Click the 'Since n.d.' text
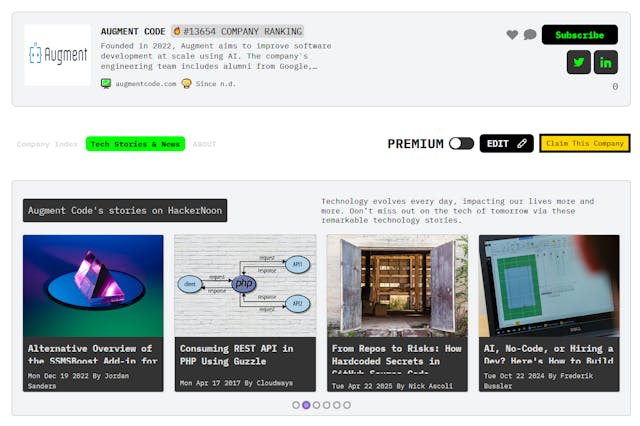The height and width of the screenshot is (426, 640). (216, 84)
